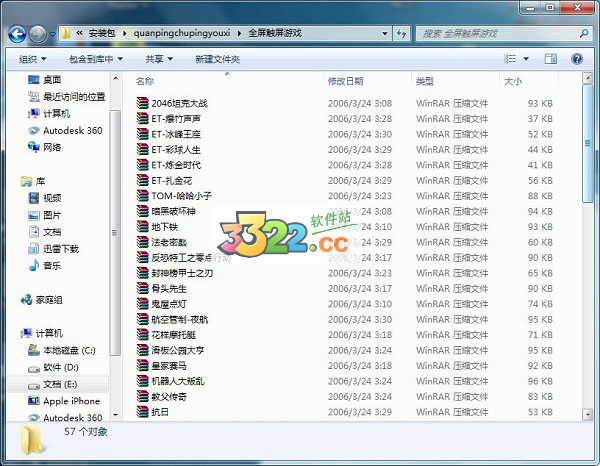Refresh the folder with the refresh button
600x466 pixels.
(401, 34)
